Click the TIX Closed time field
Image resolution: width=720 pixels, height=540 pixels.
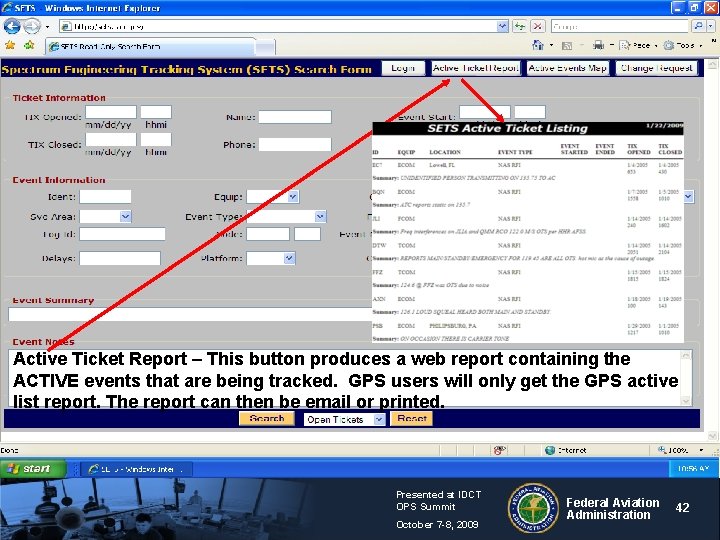(x=156, y=140)
